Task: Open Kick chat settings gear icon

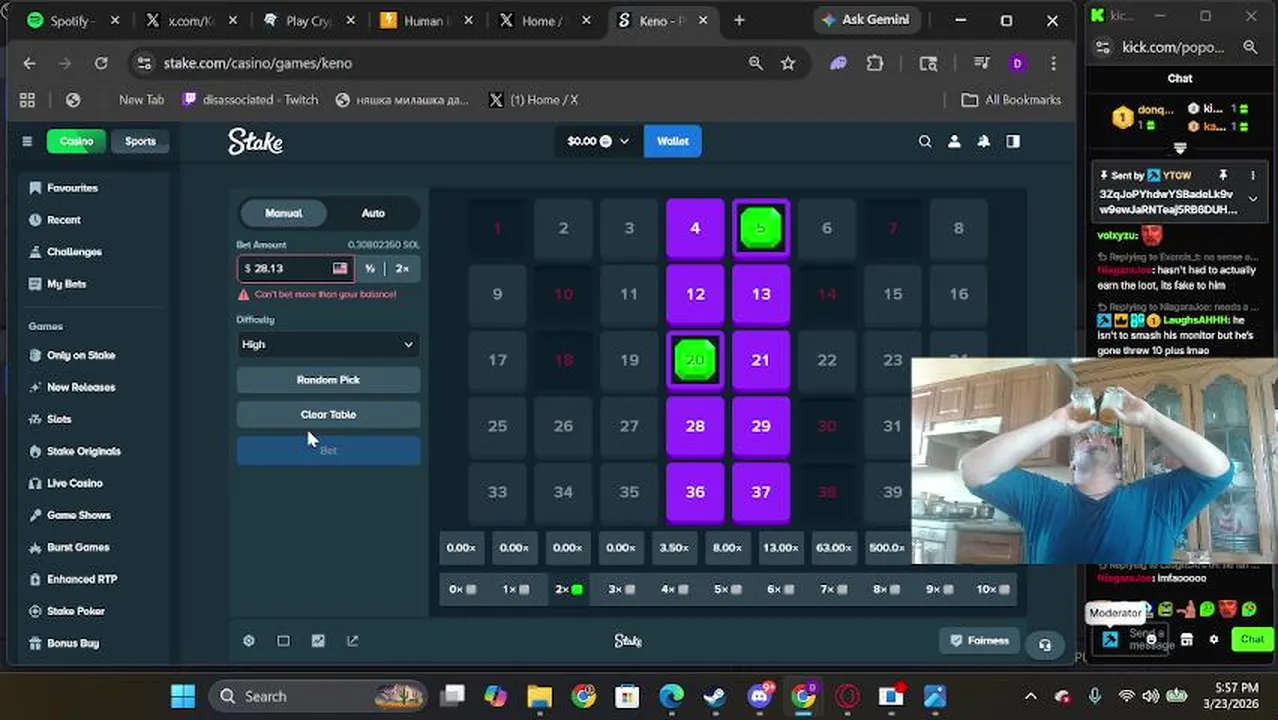Action: click(x=1214, y=639)
